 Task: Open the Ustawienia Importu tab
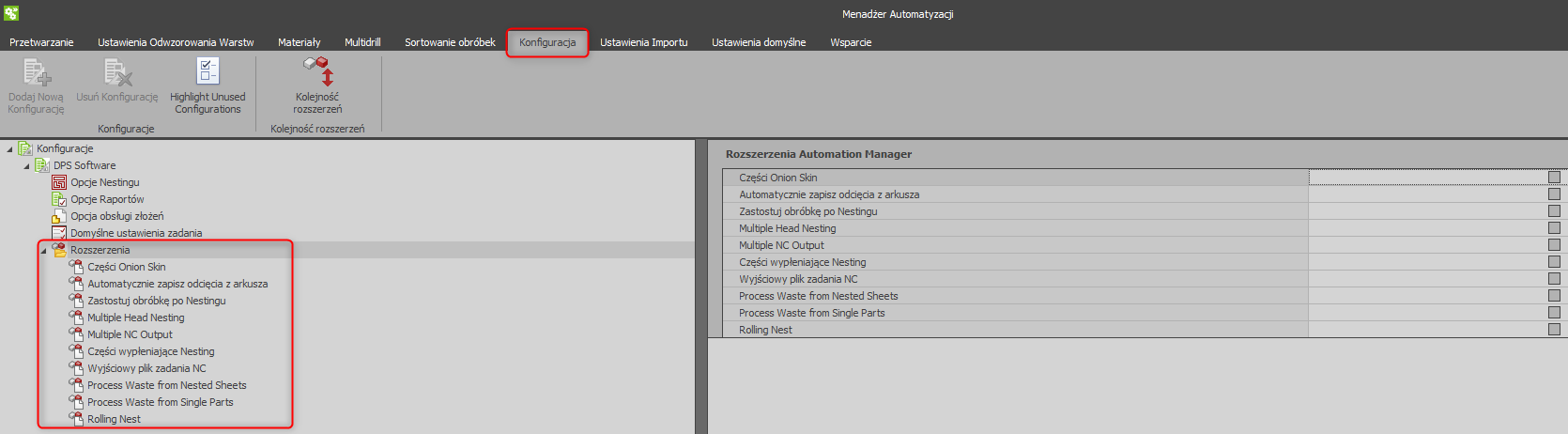click(x=643, y=42)
